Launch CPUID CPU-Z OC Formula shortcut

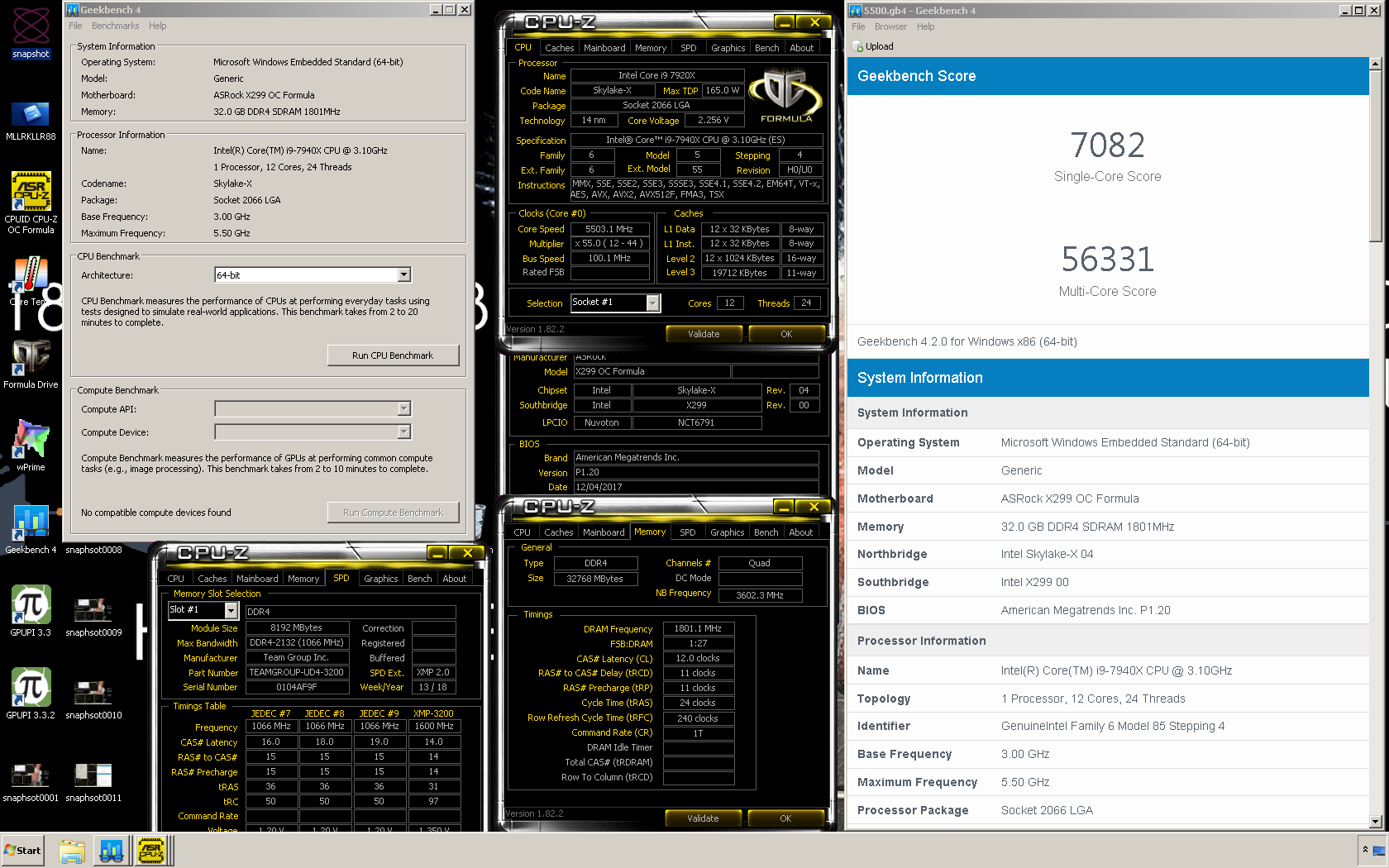[x=31, y=203]
